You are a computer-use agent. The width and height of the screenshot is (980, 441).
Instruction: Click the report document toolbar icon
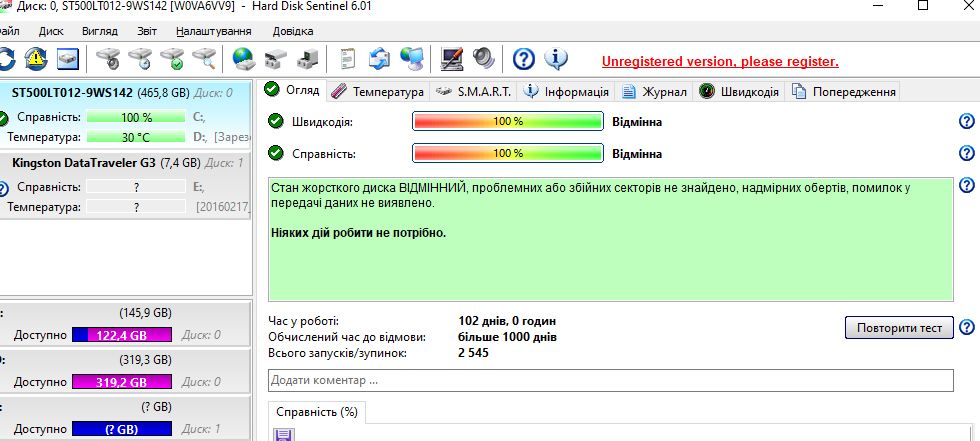point(347,59)
